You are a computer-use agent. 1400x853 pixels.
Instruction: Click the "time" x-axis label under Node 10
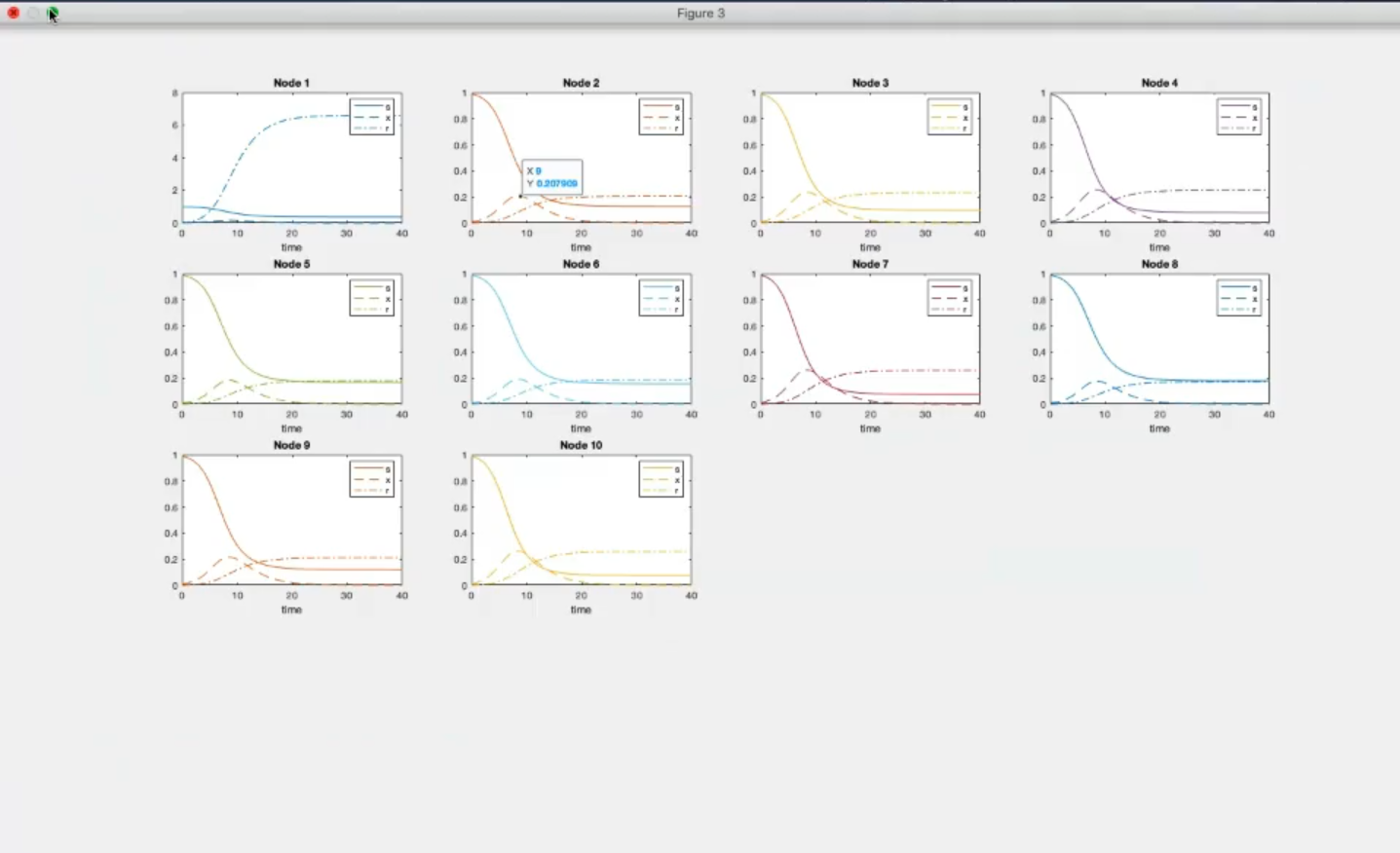click(x=581, y=610)
